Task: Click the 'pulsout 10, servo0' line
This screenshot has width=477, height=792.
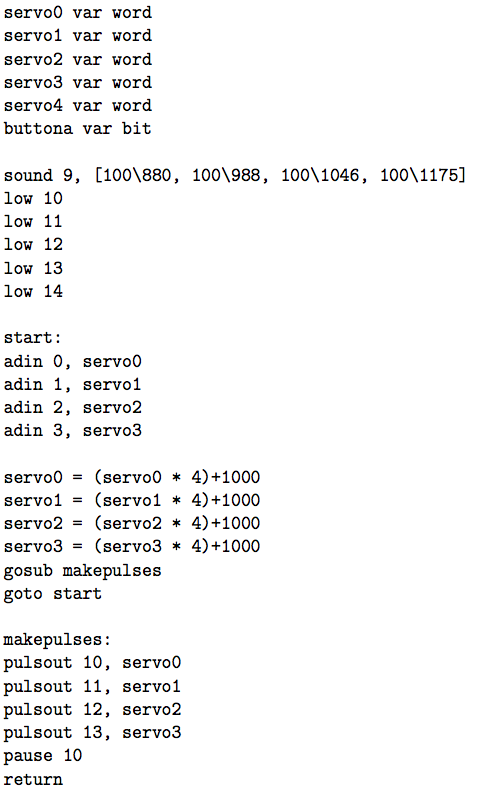Action: (x=92, y=663)
